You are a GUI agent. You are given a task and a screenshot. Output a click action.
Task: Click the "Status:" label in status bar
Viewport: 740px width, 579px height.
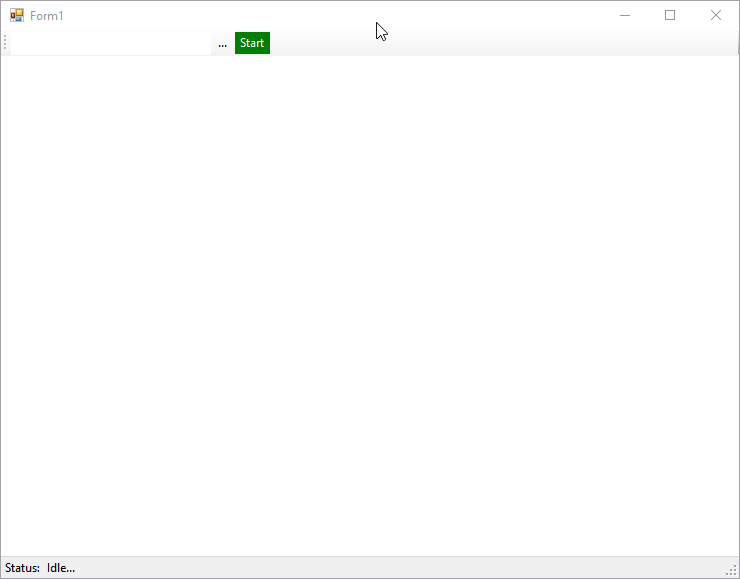point(22,568)
